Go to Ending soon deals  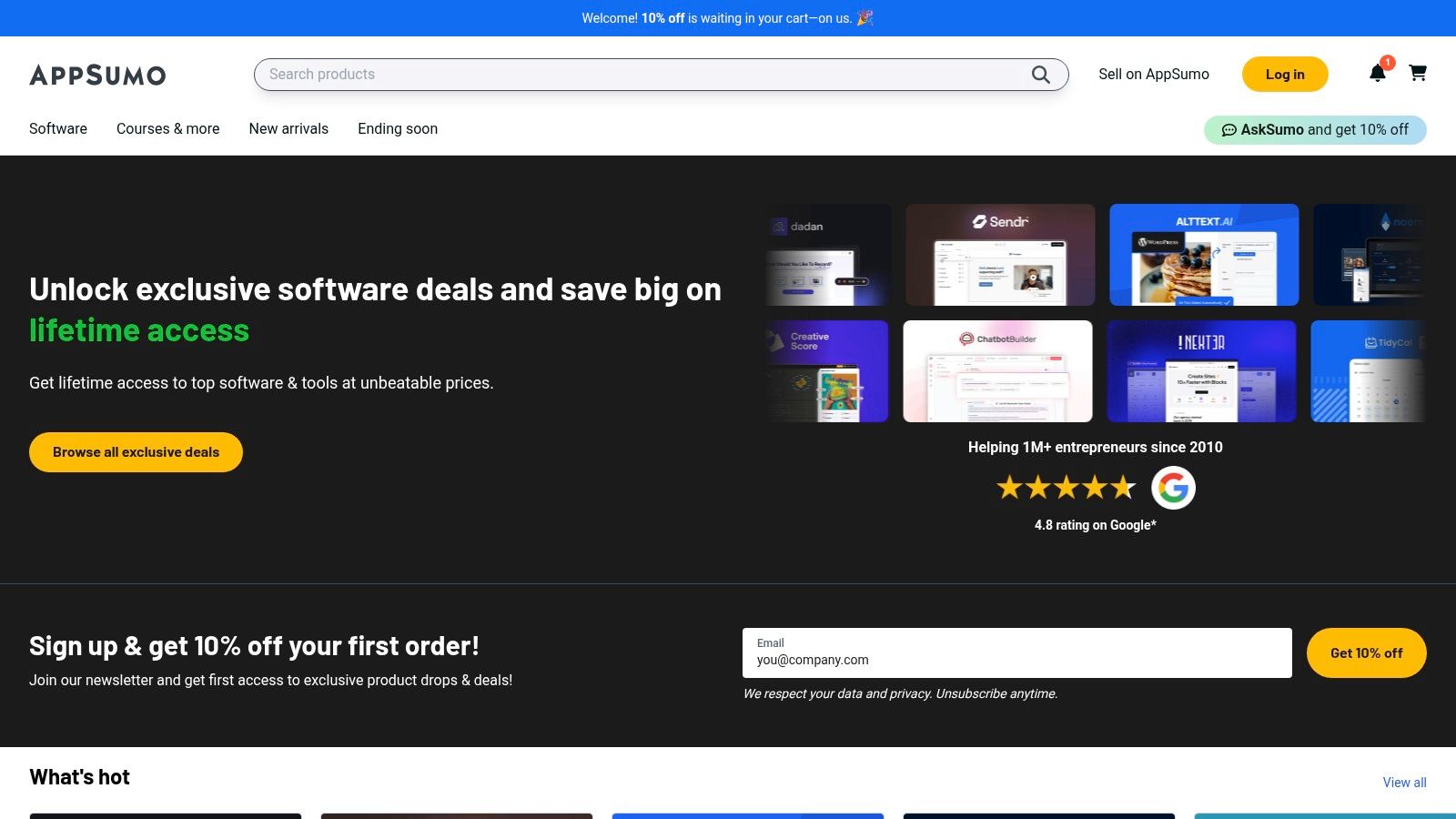pyautogui.click(x=398, y=129)
